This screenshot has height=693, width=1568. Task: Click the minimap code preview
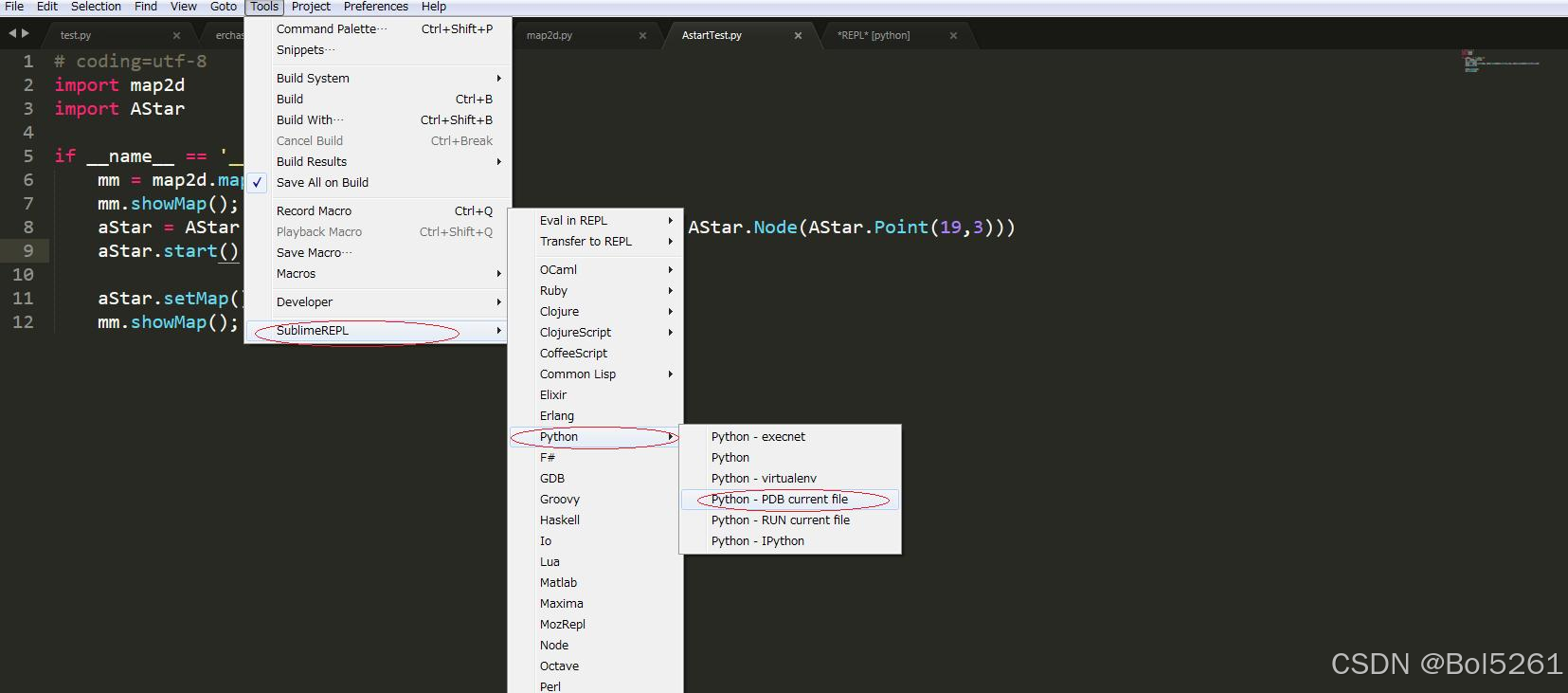click(1501, 62)
